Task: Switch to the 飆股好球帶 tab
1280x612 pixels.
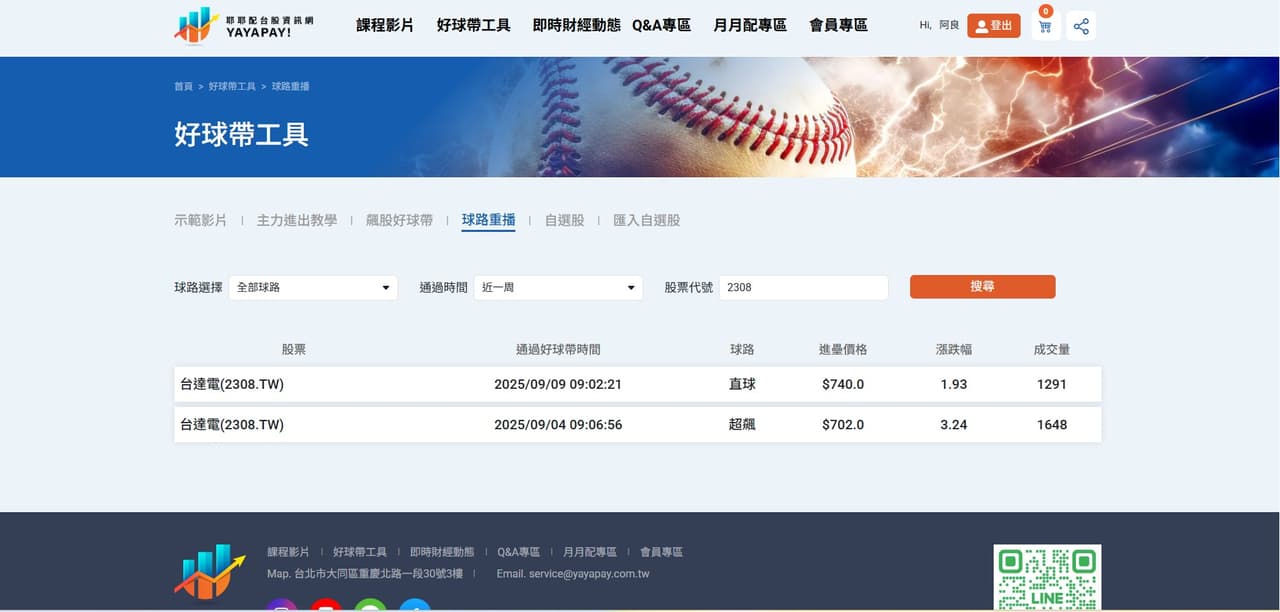Action: click(x=399, y=220)
